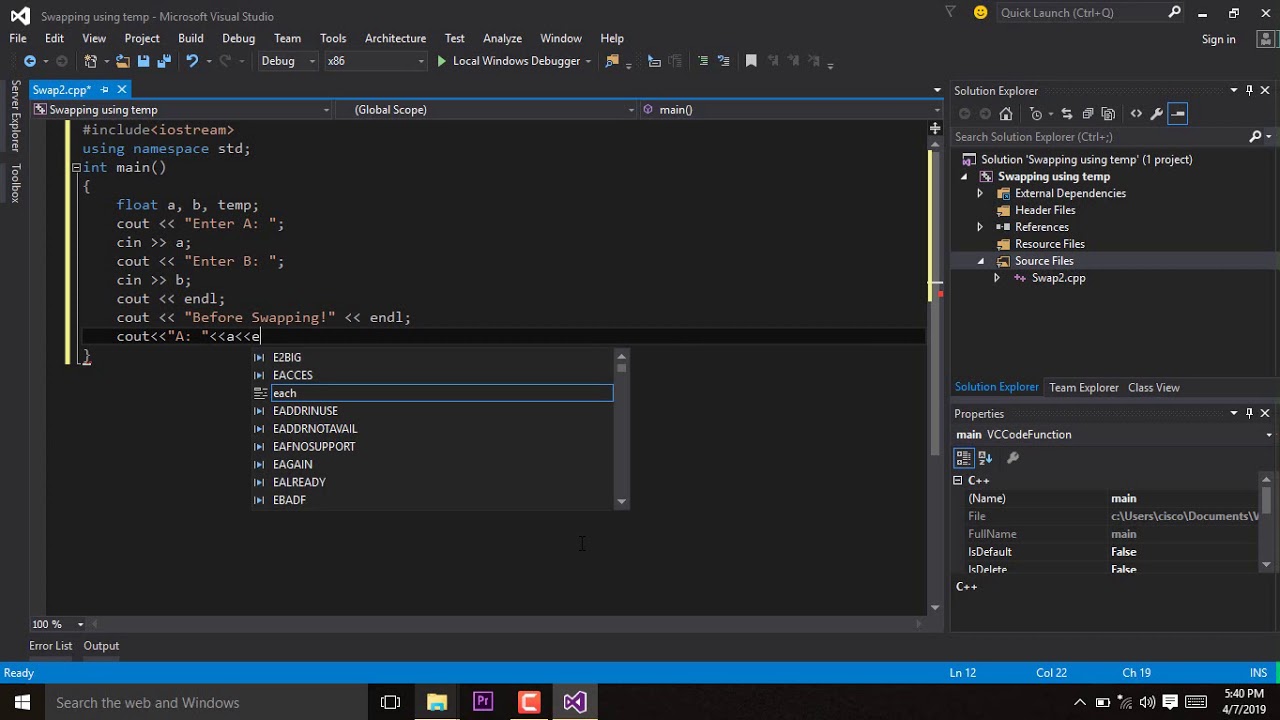This screenshot has height=720, width=1280.
Task: Open the File menu
Action: point(18,38)
